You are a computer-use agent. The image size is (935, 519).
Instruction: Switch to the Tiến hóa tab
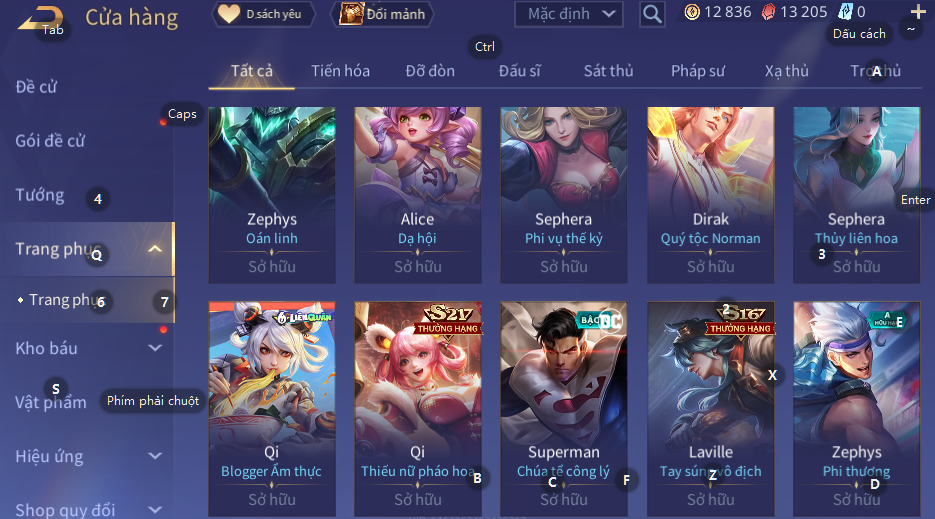[340, 71]
